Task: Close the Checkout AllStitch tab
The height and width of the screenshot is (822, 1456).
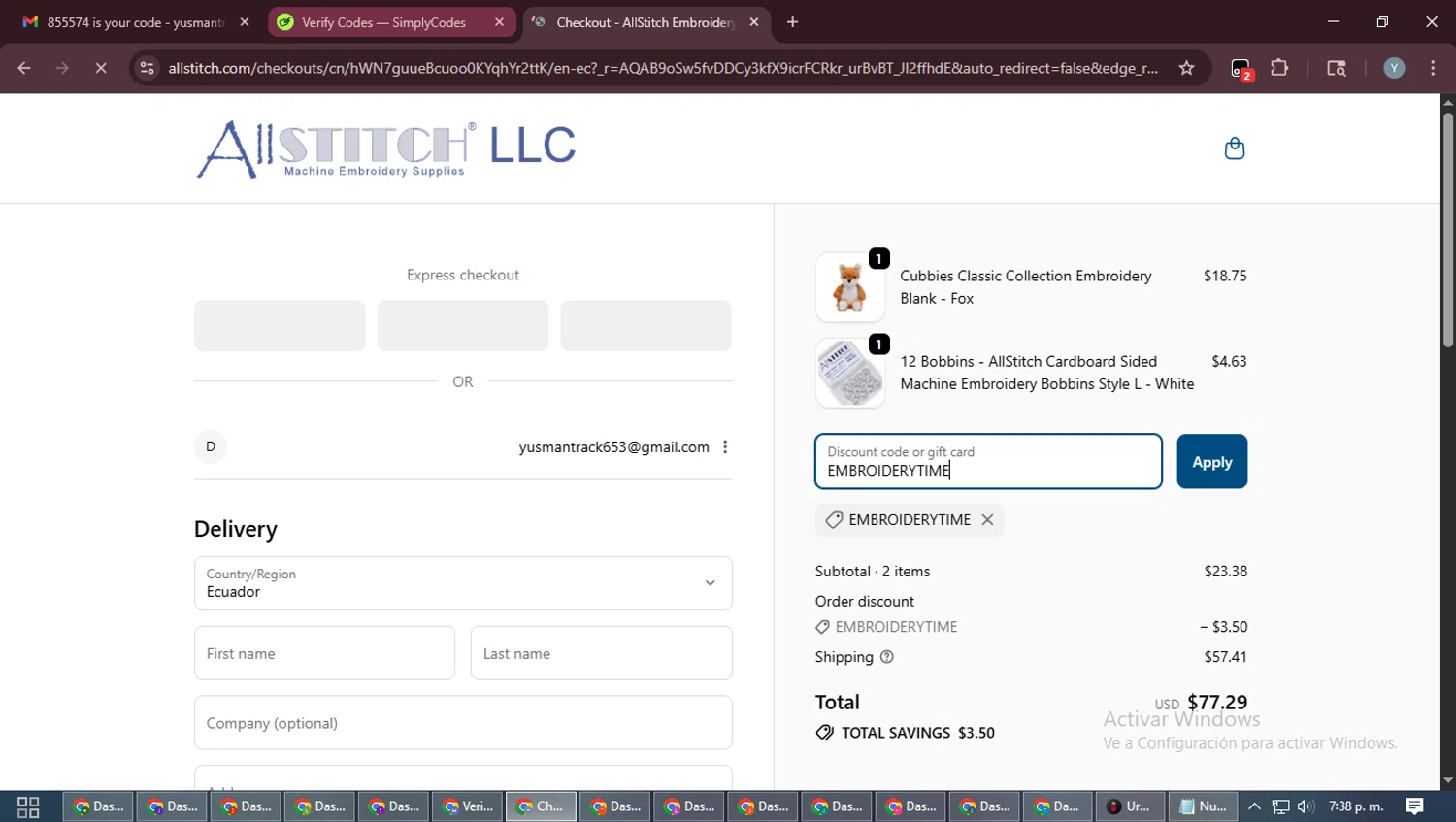Action: tap(754, 22)
